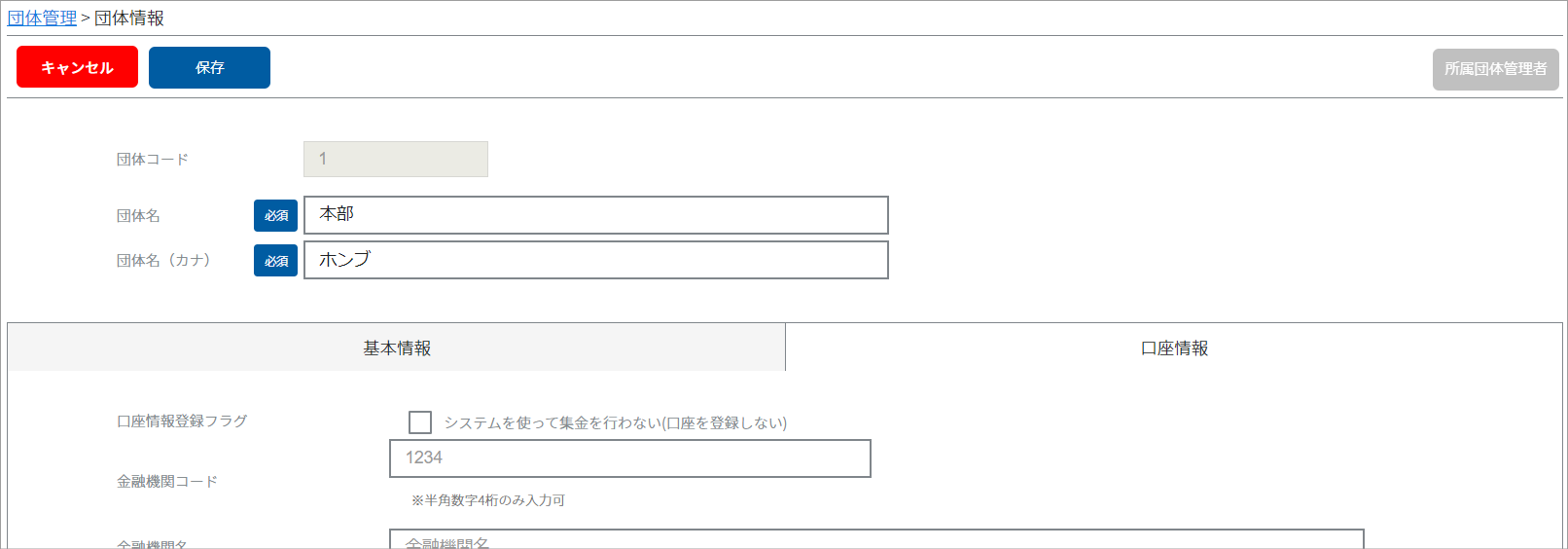Click the ※半角数字4桁のみ入力可 hint text
Image resolution: width=1568 pixels, height=549 pixels.
point(487,500)
